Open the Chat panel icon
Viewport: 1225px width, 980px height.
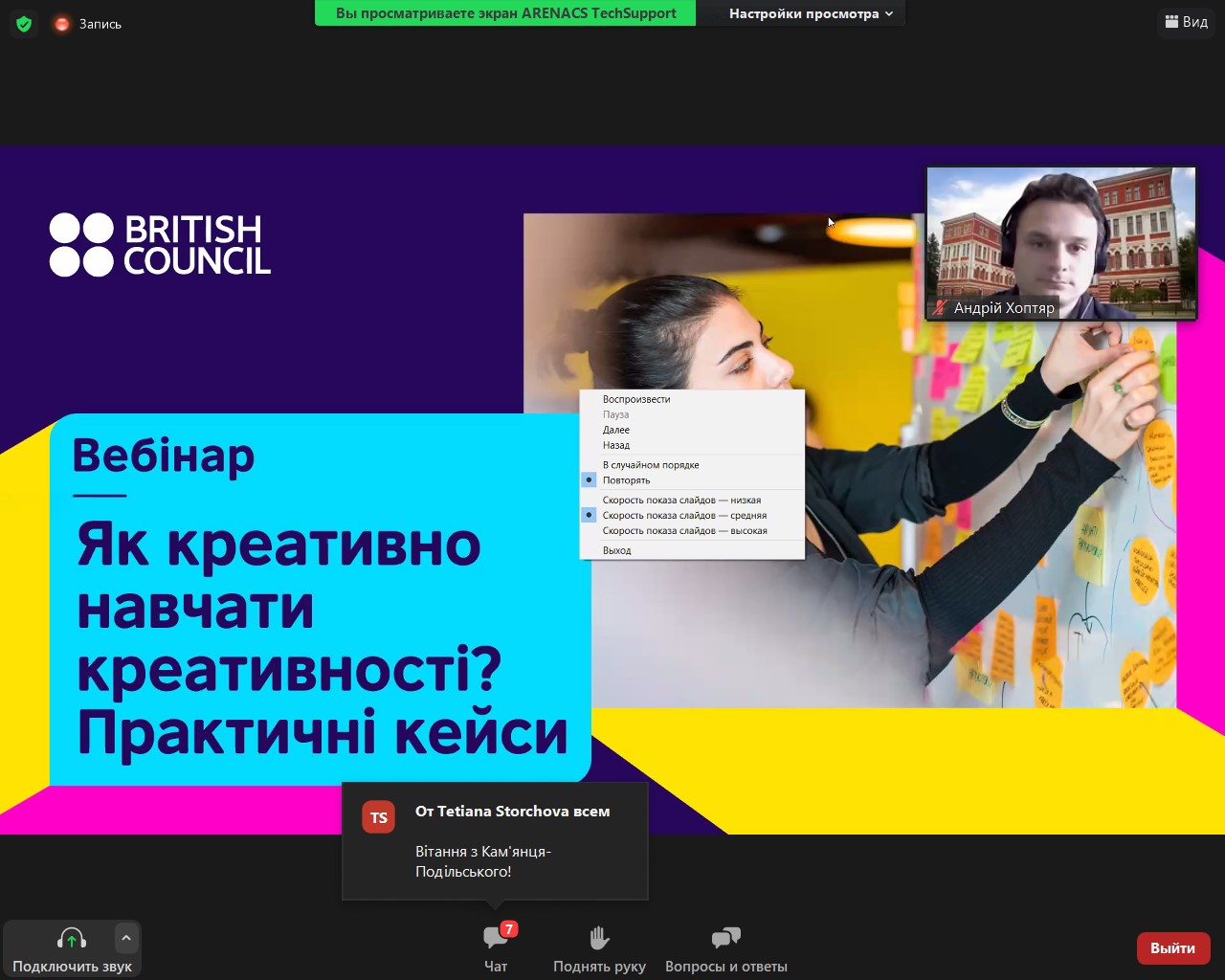495,938
